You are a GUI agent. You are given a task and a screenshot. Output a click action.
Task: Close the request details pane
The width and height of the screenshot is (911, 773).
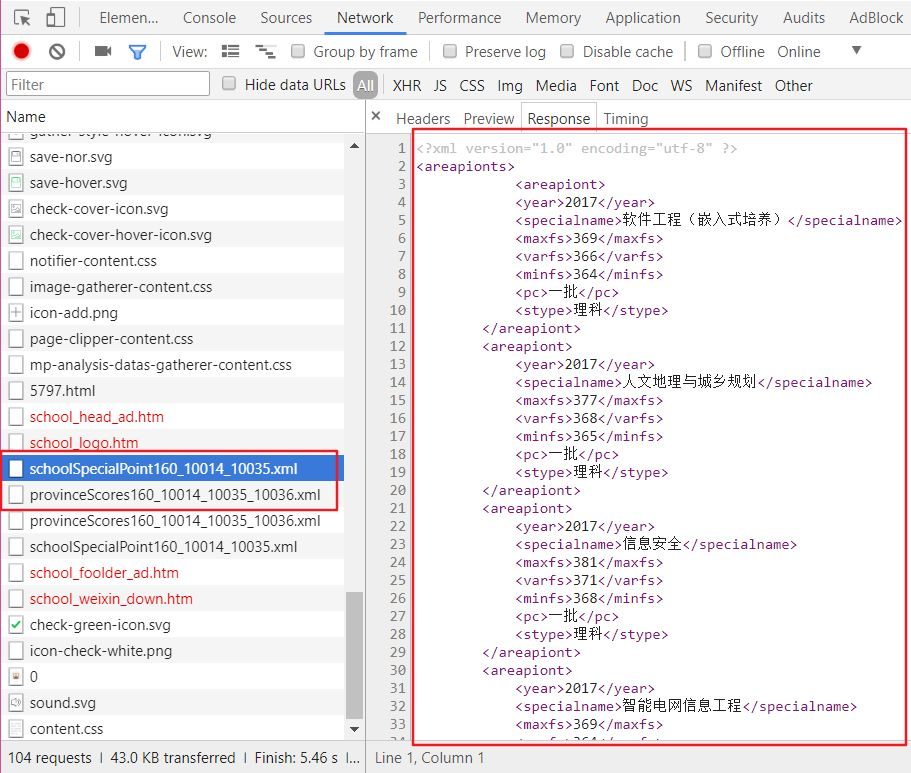[x=376, y=116]
